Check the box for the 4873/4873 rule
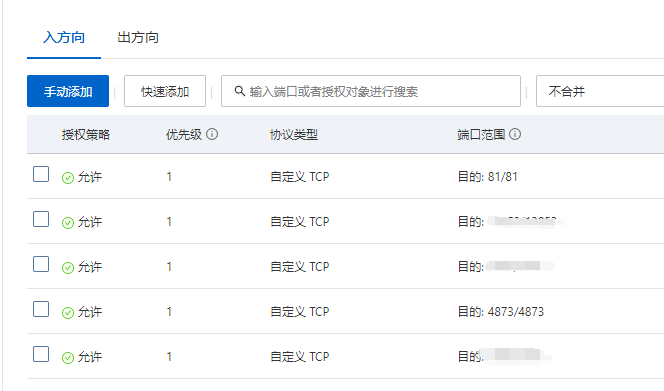664x391 pixels. 41,309
